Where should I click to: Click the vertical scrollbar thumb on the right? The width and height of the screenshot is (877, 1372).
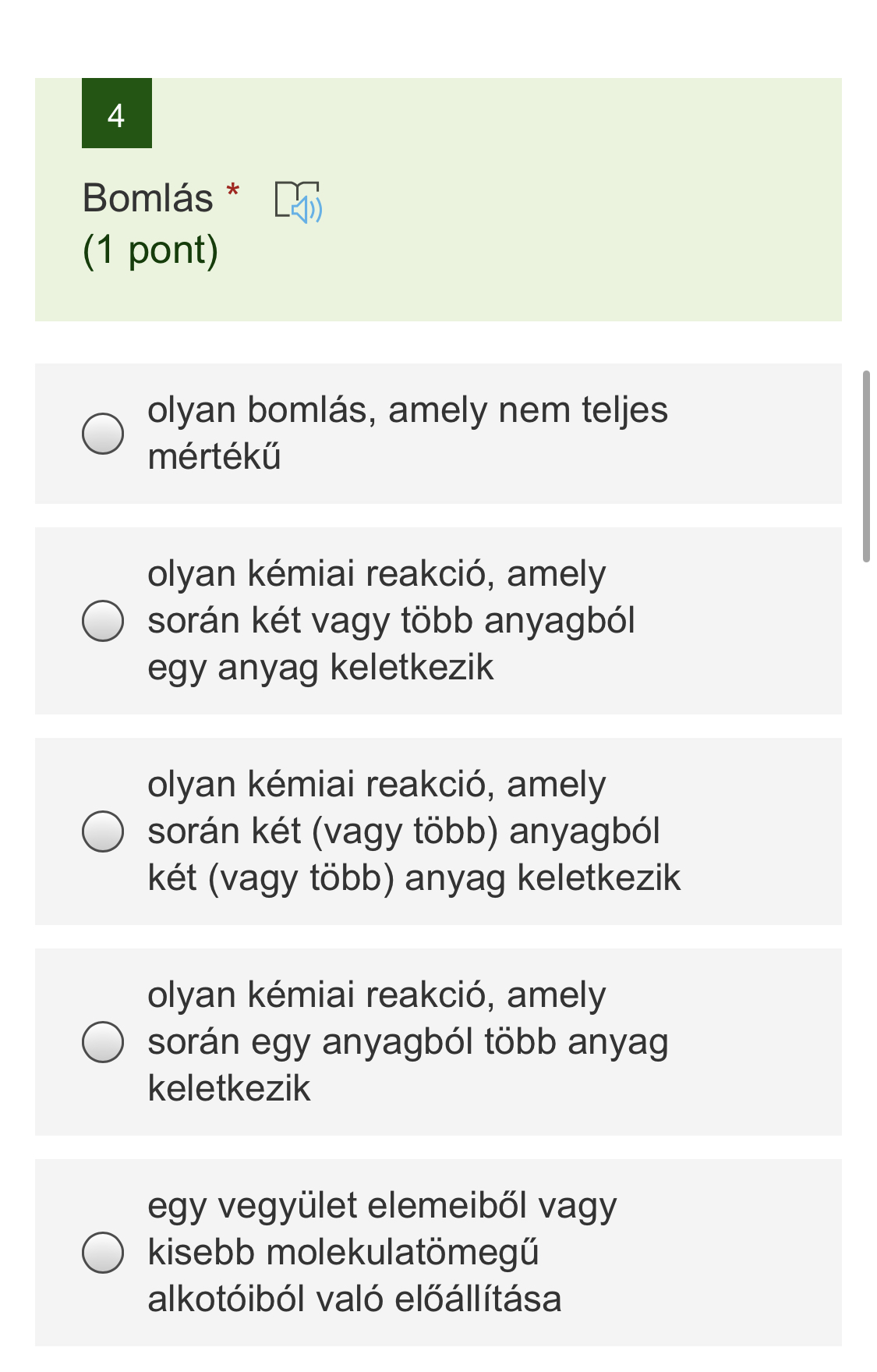pyautogui.click(x=865, y=466)
